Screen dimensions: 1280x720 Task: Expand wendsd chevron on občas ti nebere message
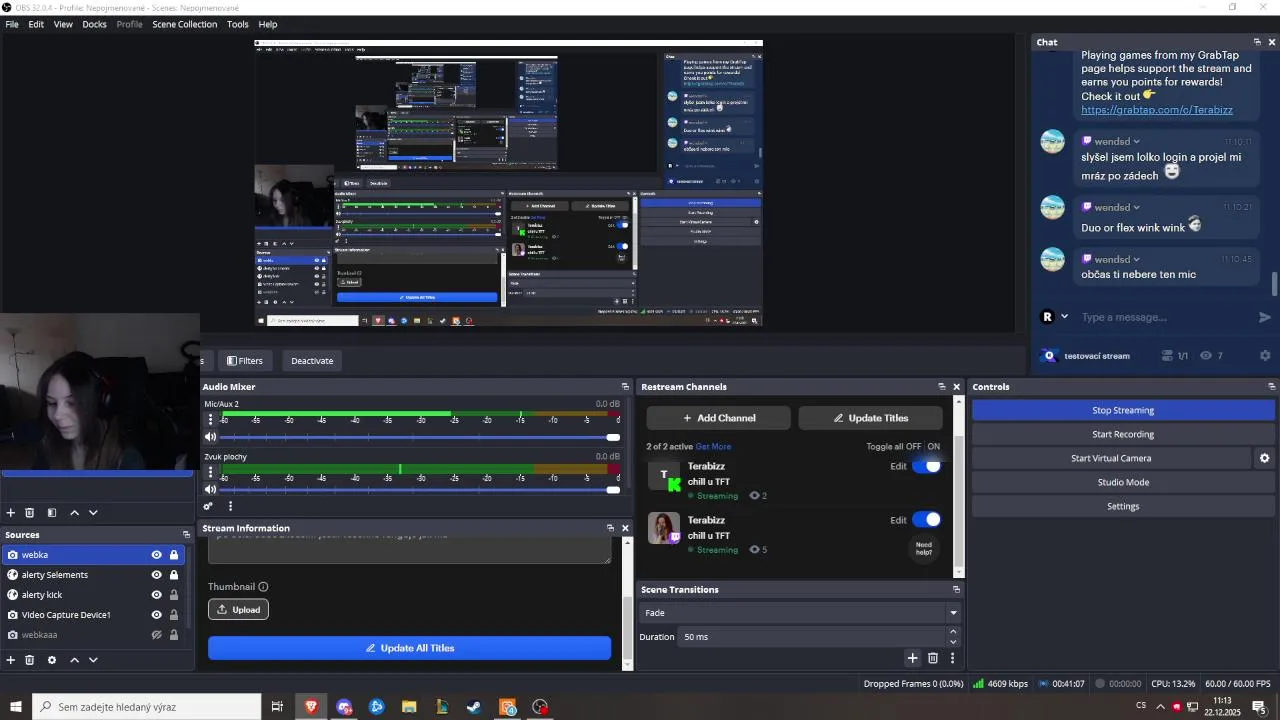click(x=1137, y=260)
